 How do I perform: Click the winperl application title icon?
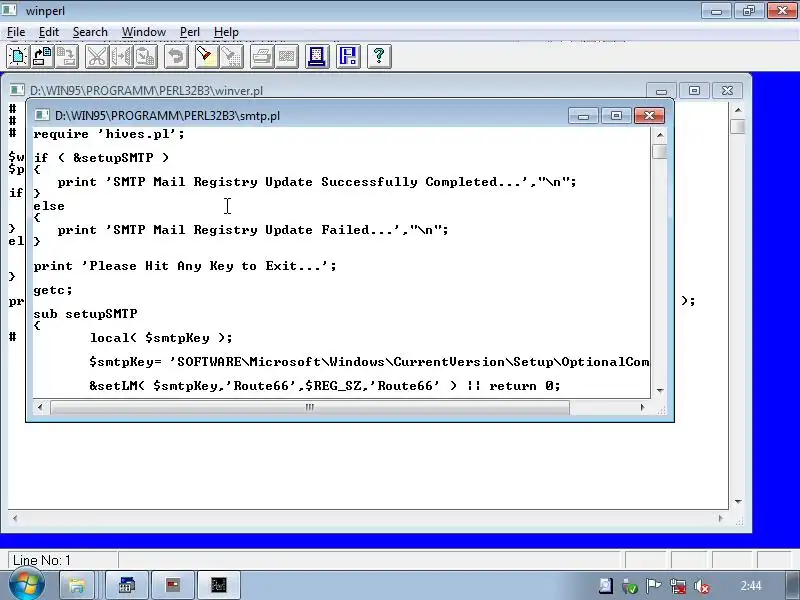click(x=9, y=9)
